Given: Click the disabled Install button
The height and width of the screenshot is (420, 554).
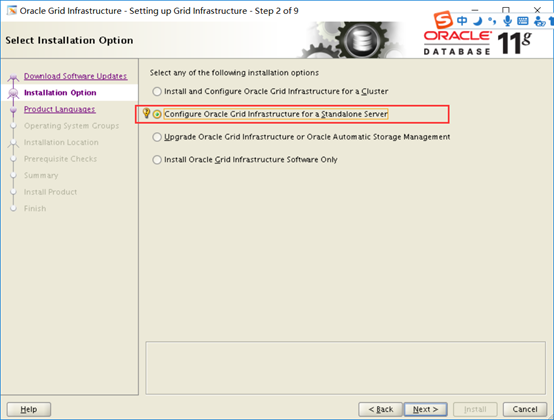Looking at the screenshot, I should pyautogui.click(x=475, y=409).
